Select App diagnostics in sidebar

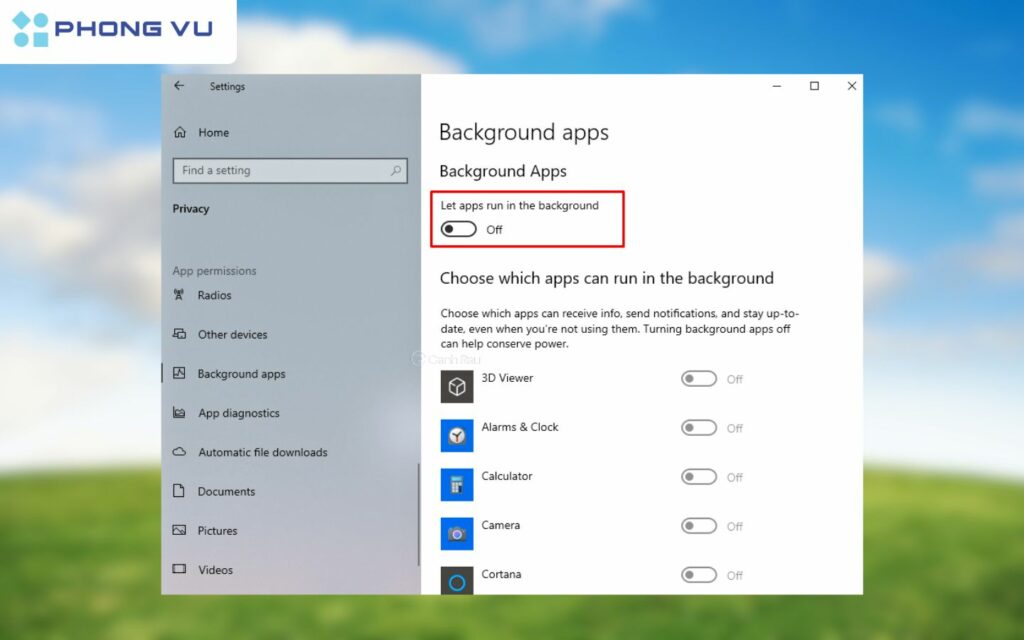(x=238, y=414)
